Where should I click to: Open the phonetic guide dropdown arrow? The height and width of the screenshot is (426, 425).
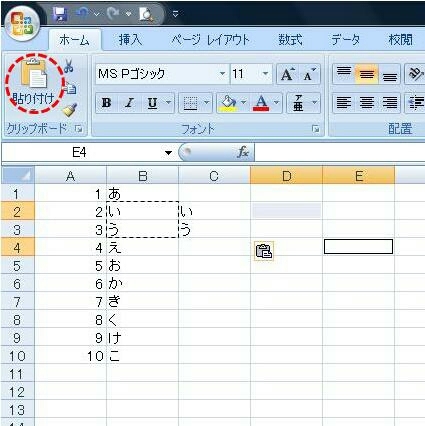coord(314,103)
